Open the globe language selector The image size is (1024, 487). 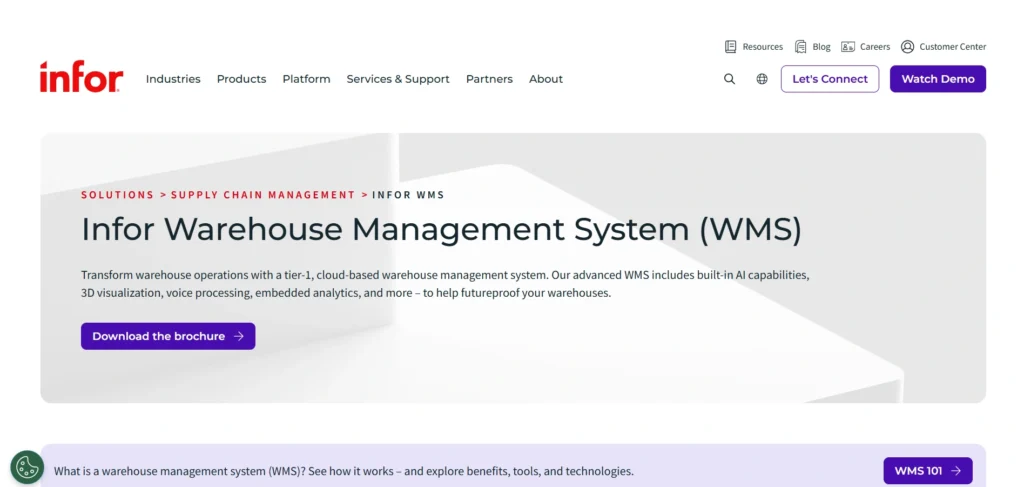761,79
